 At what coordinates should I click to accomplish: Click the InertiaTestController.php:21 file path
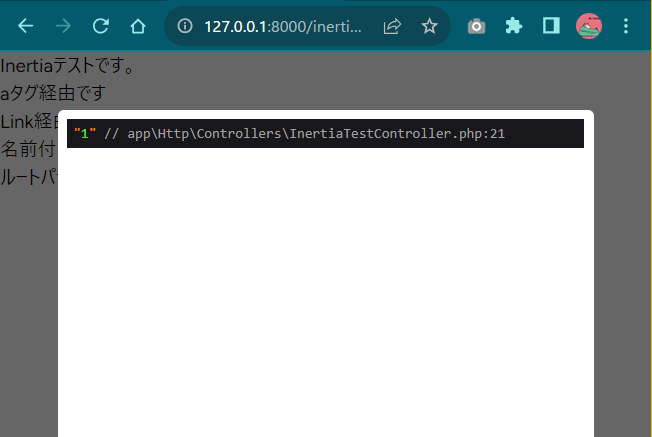pos(316,133)
